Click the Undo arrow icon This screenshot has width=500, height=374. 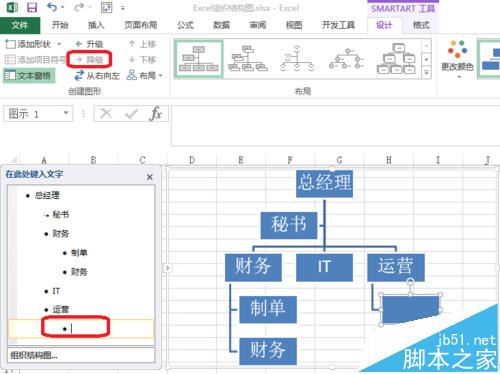[52, 7]
